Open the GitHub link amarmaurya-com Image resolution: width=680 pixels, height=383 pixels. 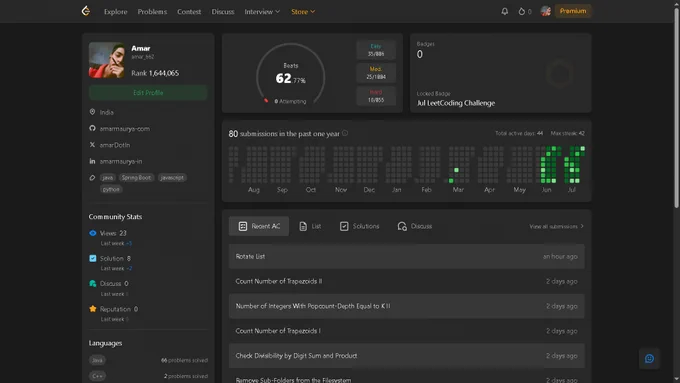click(124, 128)
